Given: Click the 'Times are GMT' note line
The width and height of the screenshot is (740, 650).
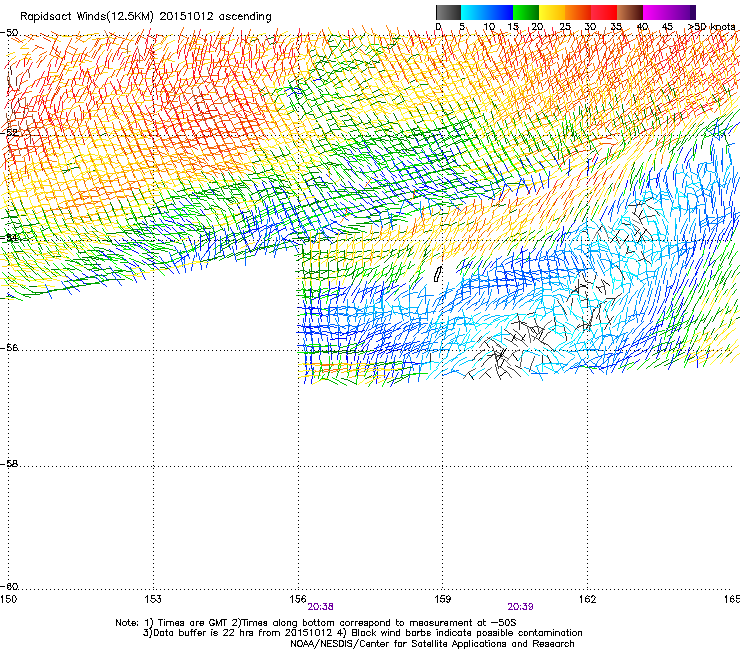Looking at the screenshot, I should pos(316,623).
